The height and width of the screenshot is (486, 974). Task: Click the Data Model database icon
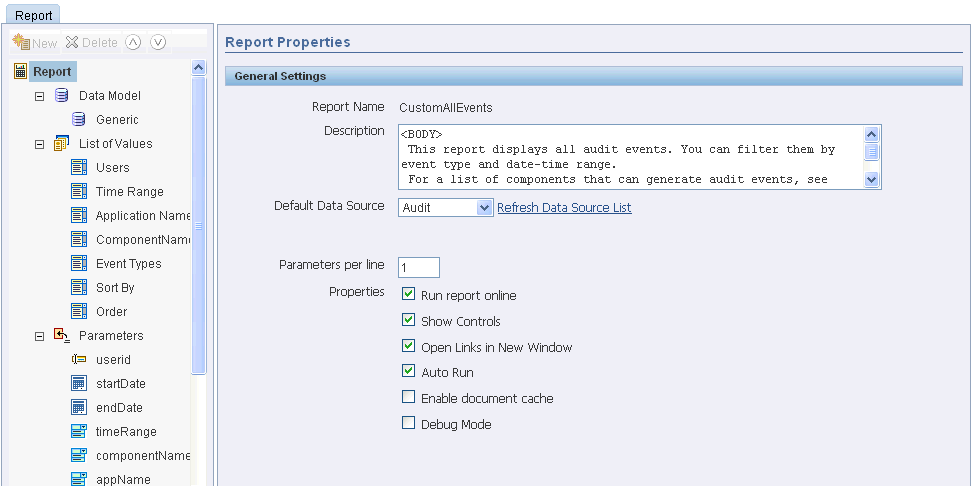pos(61,96)
